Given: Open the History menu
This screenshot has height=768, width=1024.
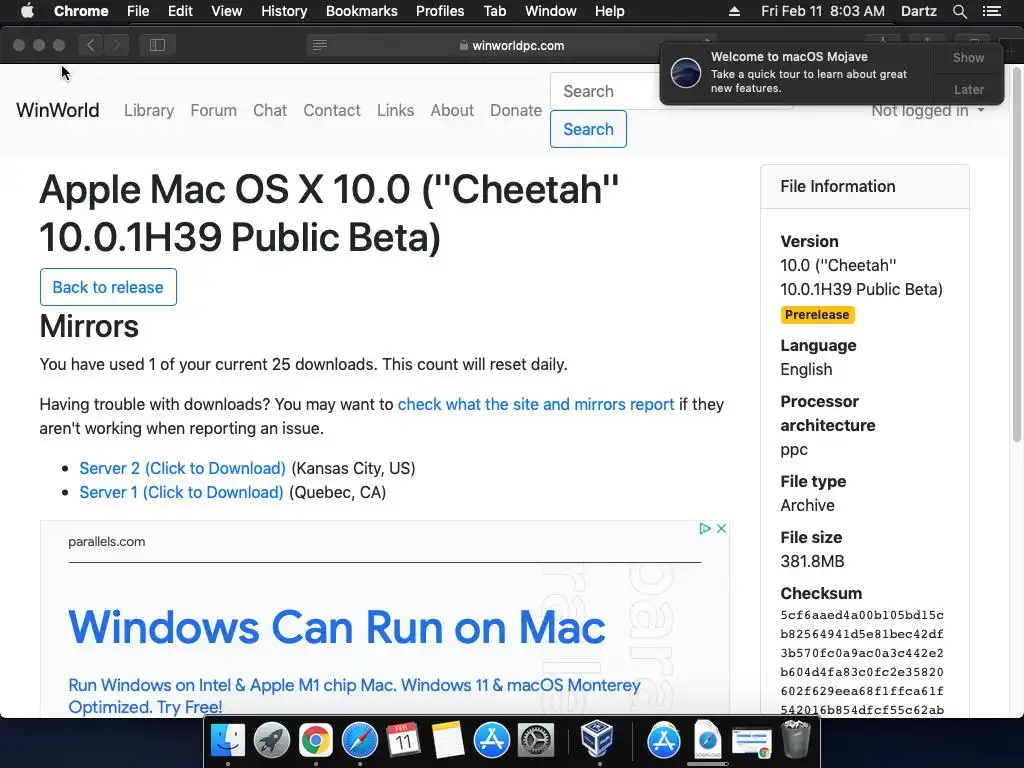Looking at the screenshot, I should click(284, 11).
